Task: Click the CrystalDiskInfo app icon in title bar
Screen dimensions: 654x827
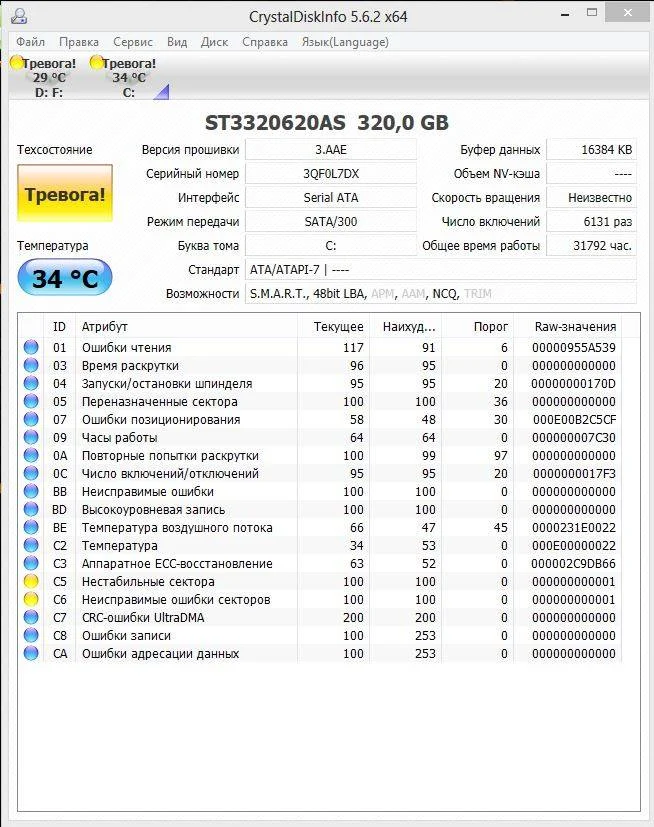Action: [x=19, y=16]
